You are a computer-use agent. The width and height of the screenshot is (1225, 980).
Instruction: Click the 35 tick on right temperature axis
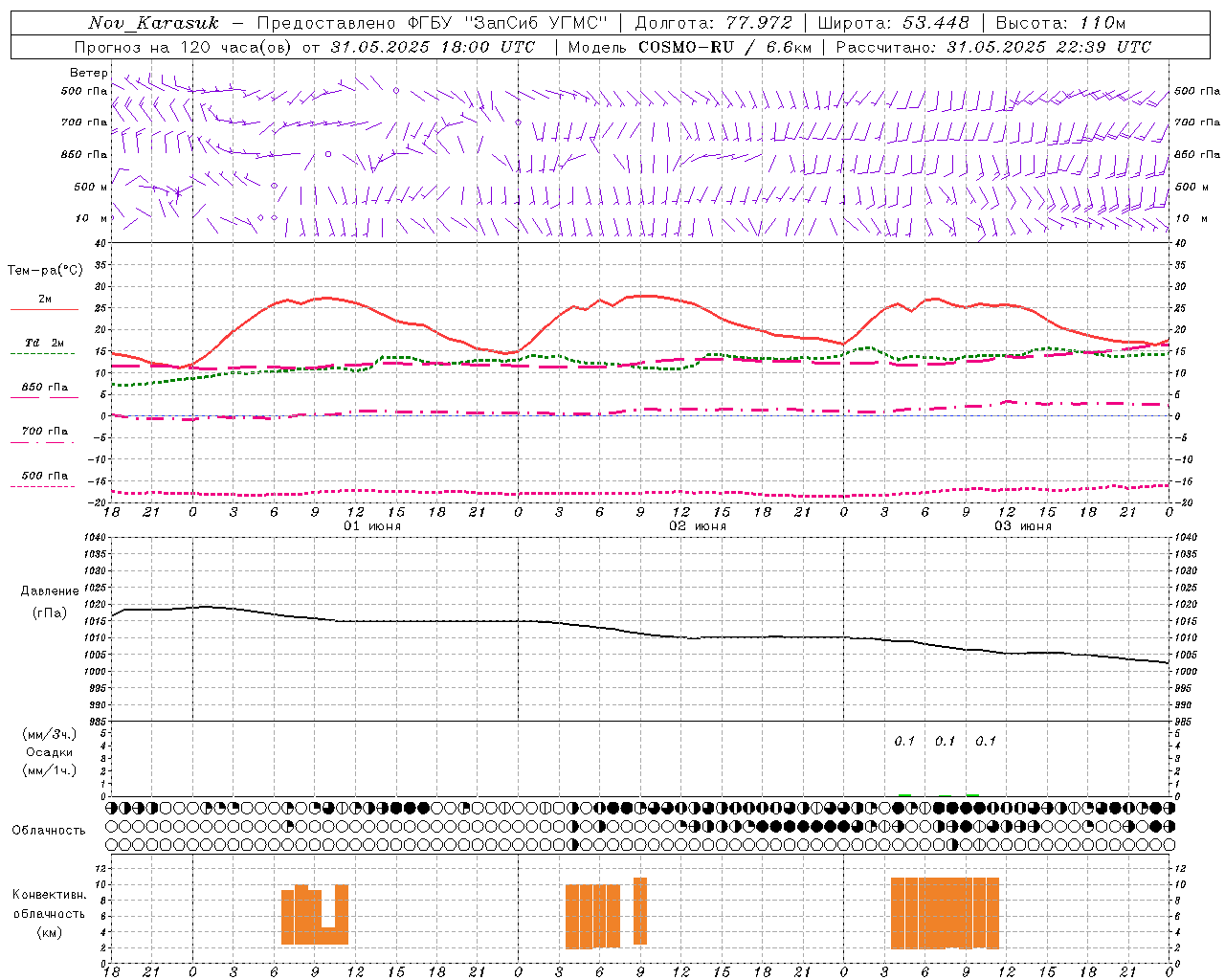[1180, 265]
